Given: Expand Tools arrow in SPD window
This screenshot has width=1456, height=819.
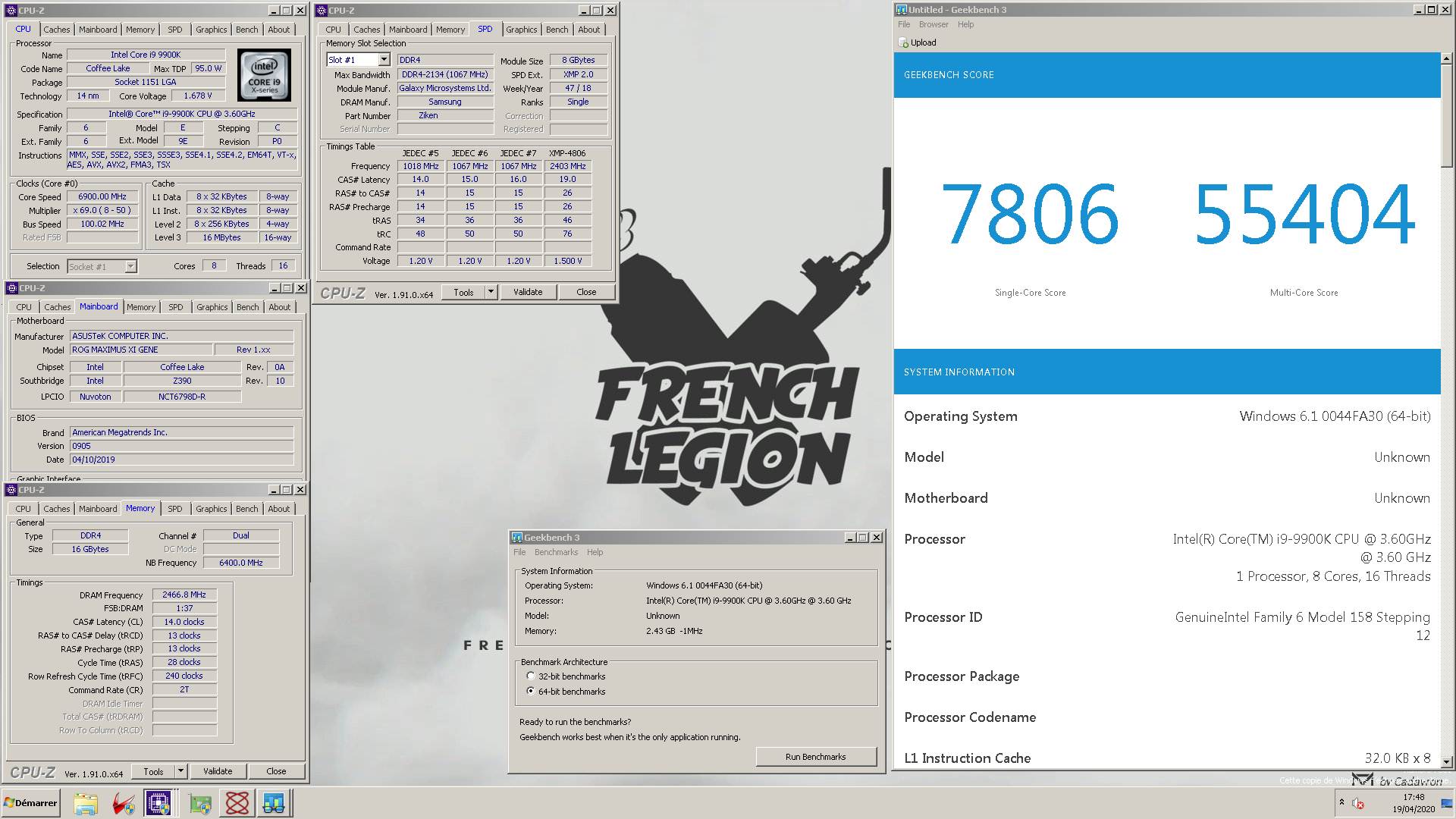Looking at the screenshot, I should pyautogui.click(x=491, y=292).
